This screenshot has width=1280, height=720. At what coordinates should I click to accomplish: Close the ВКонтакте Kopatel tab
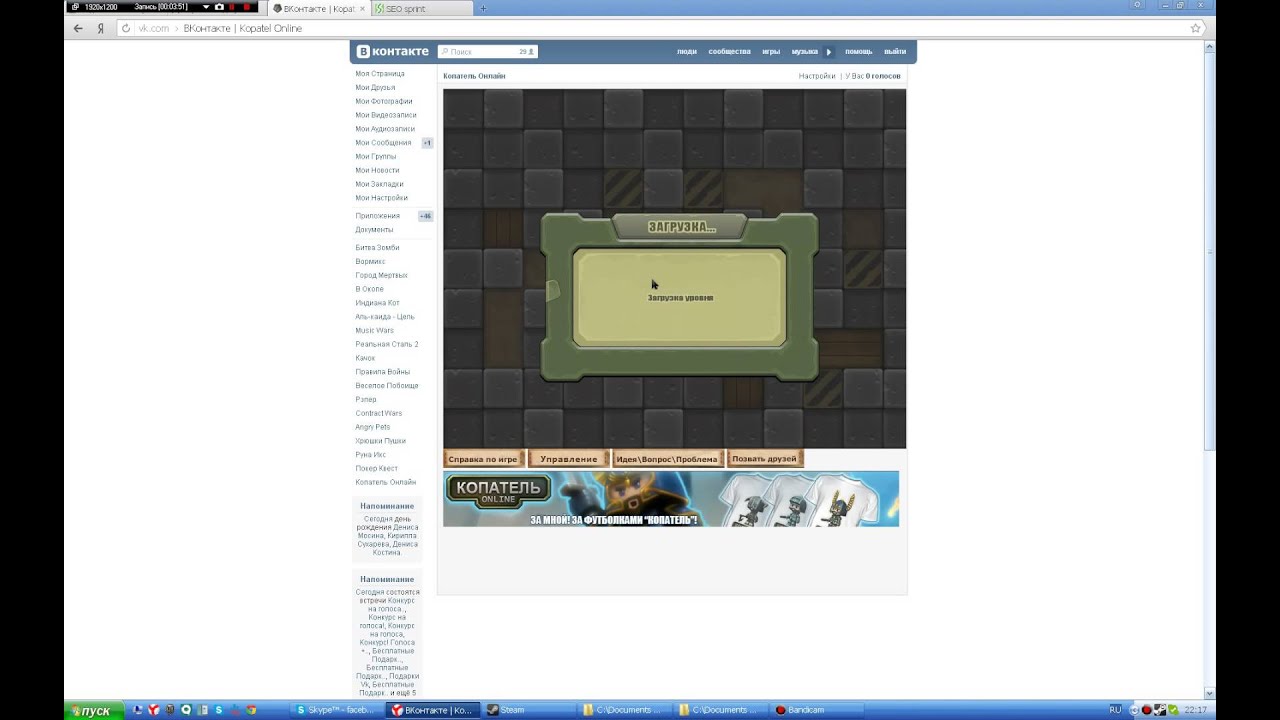point(362,9)
